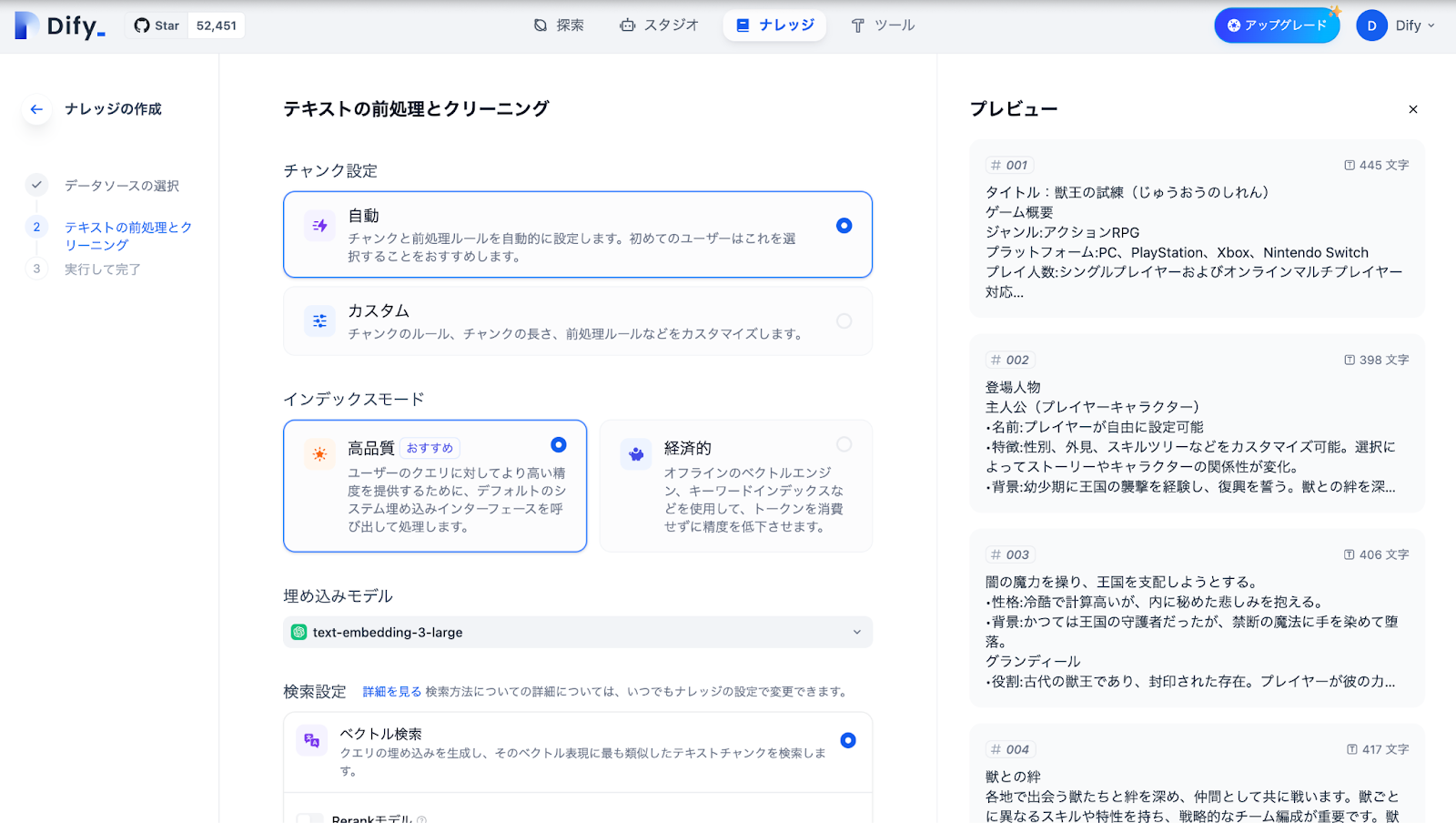Viewport: 1456px width, 823px height.
Task: Open the 詳細を見る link
Action: (x=392, y=691)
